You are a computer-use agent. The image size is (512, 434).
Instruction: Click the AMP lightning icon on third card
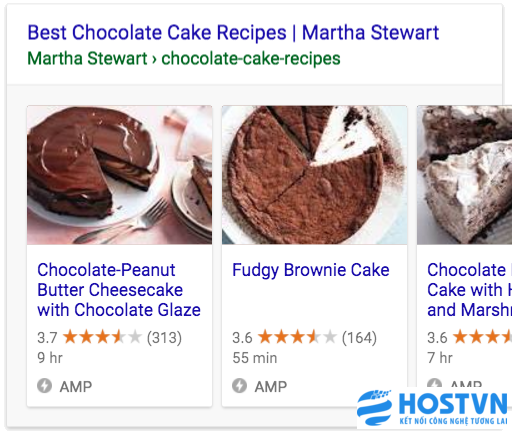tap(435, 383)
